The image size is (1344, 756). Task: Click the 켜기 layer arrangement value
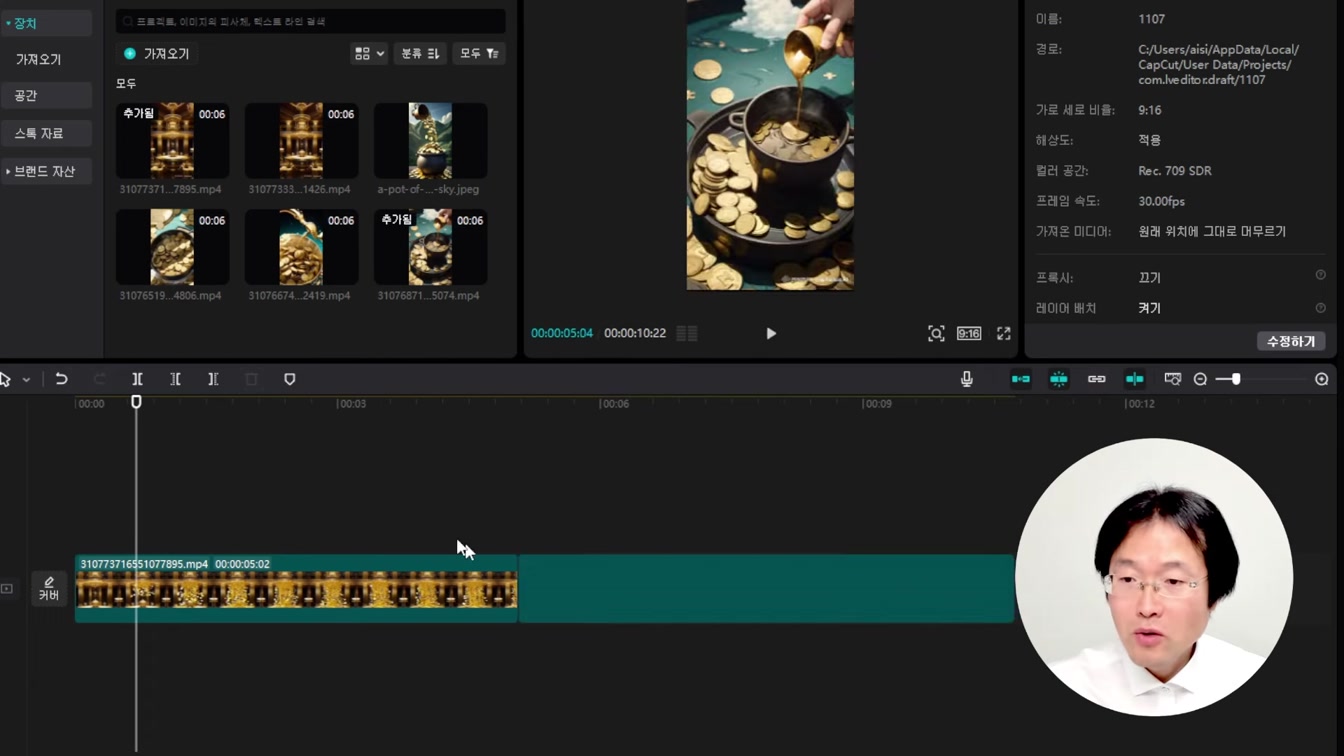[x=1149, y=308]
